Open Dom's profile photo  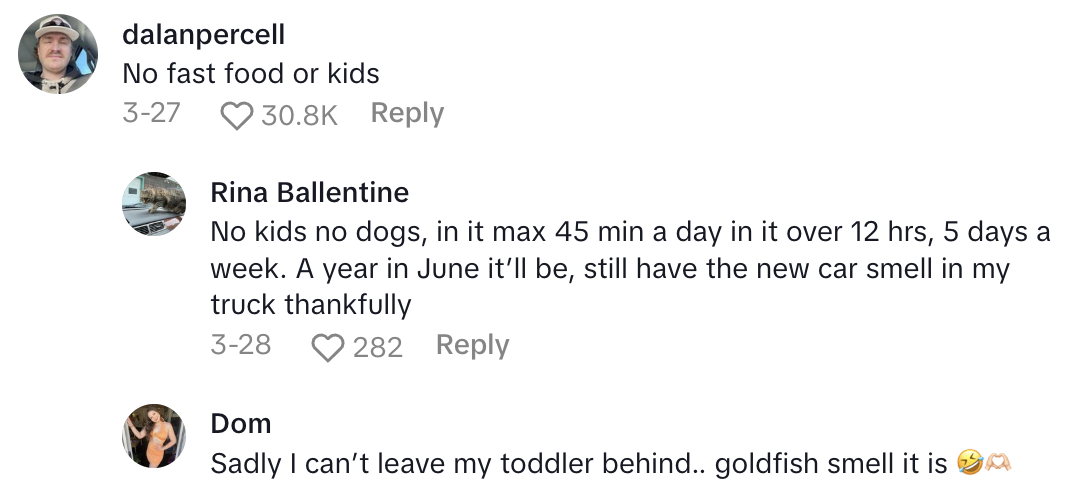(154, 435)
